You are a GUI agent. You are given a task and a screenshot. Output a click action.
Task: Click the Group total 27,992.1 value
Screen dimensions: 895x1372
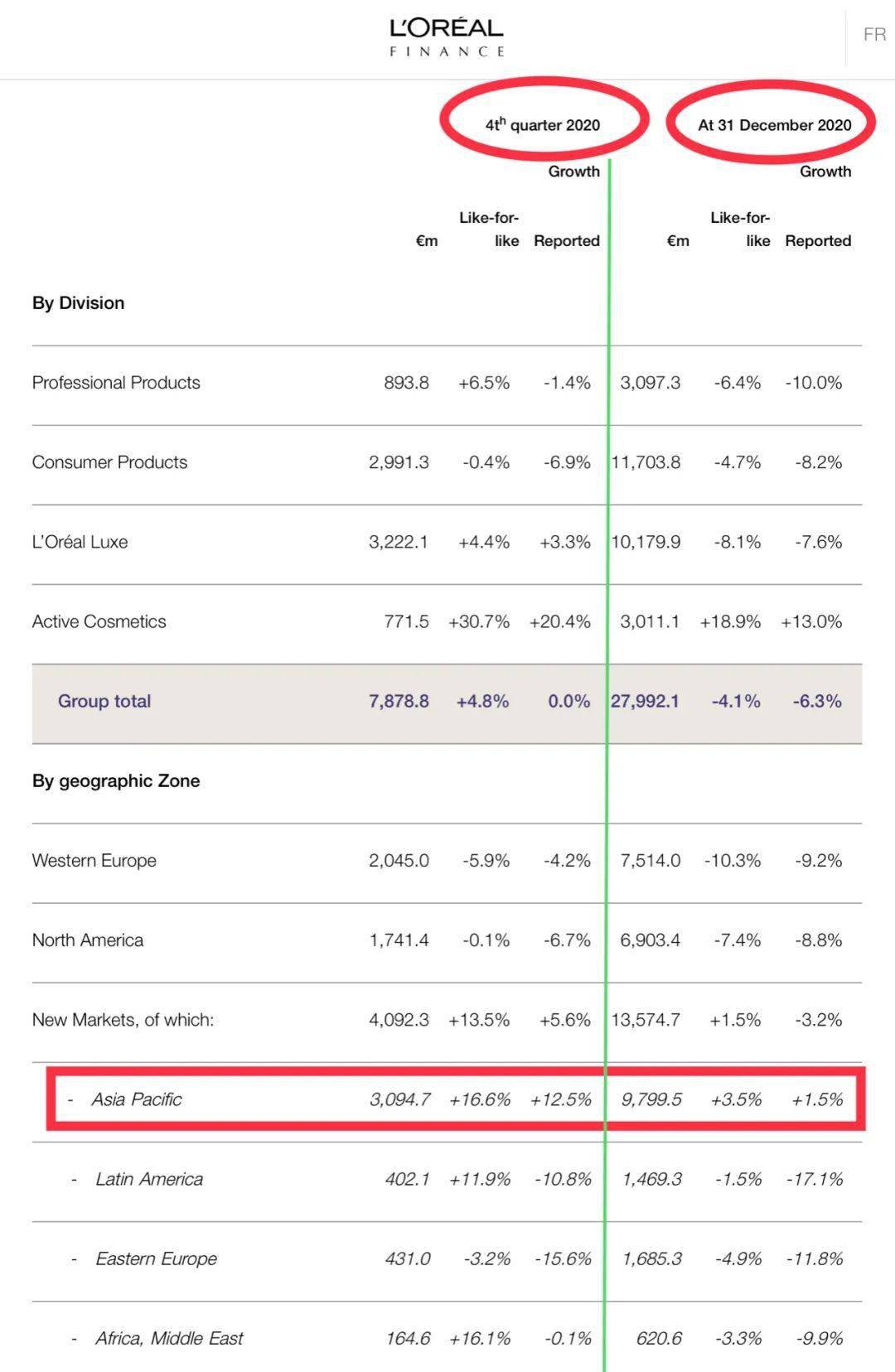645,701
